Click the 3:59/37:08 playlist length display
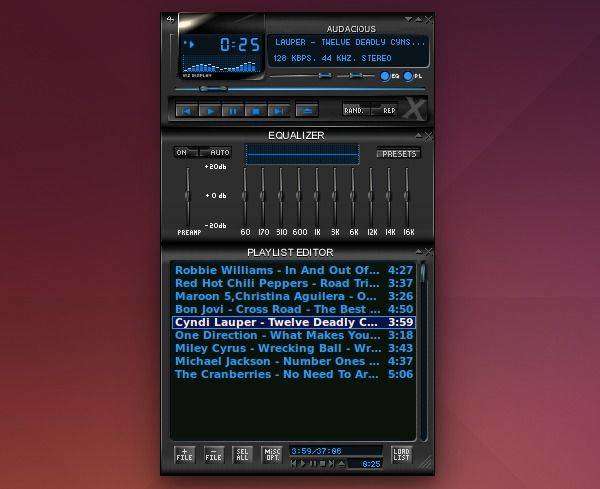The image size is (600, 489). pyautogui.click(x=336, y=451)
